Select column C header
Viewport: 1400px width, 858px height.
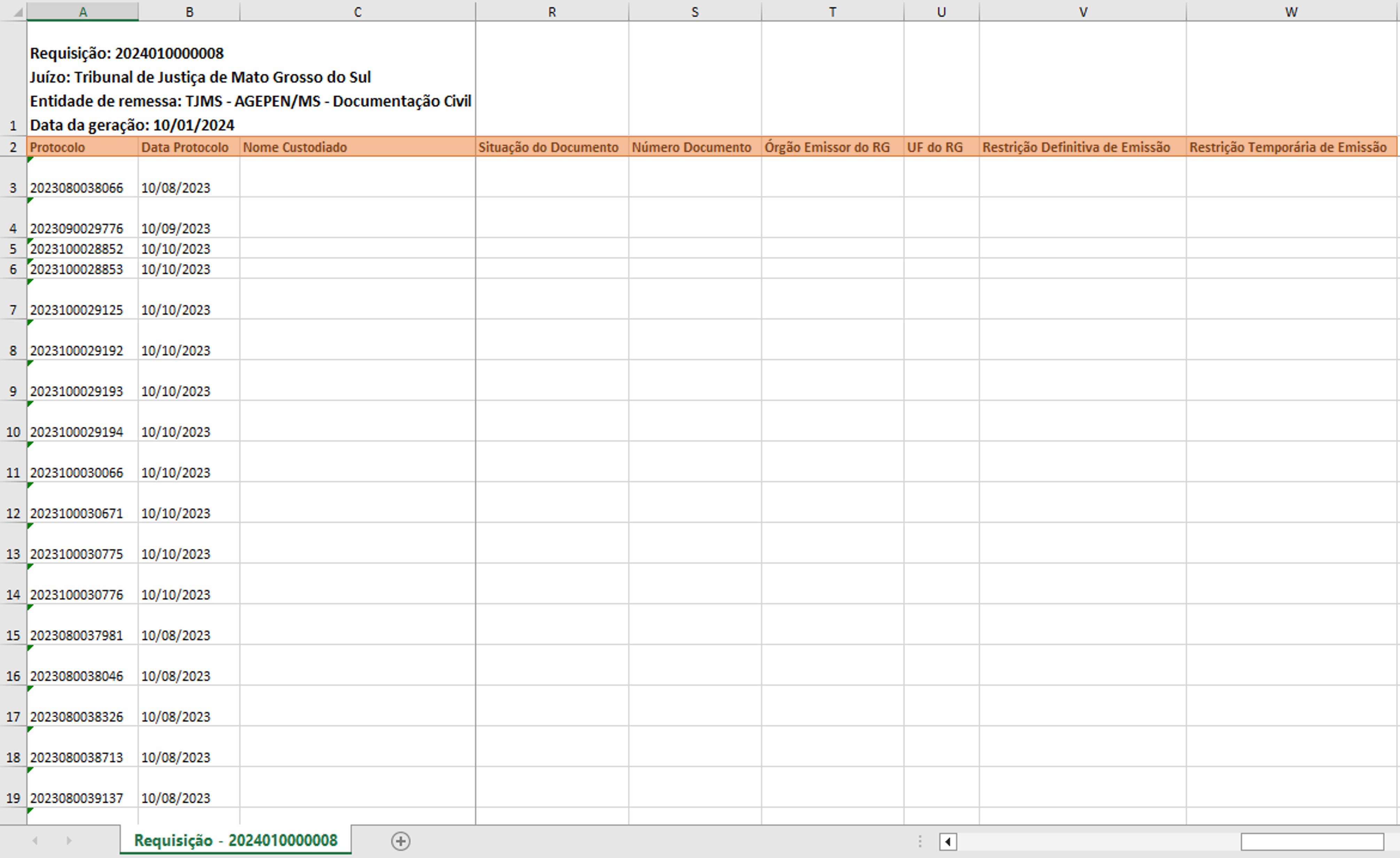coord(357,12)
